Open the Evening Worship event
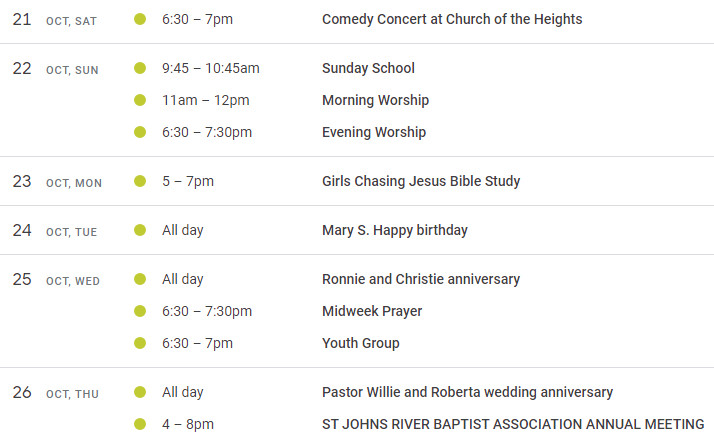This screenshot has height=446, width=714. tap(374, 132)
